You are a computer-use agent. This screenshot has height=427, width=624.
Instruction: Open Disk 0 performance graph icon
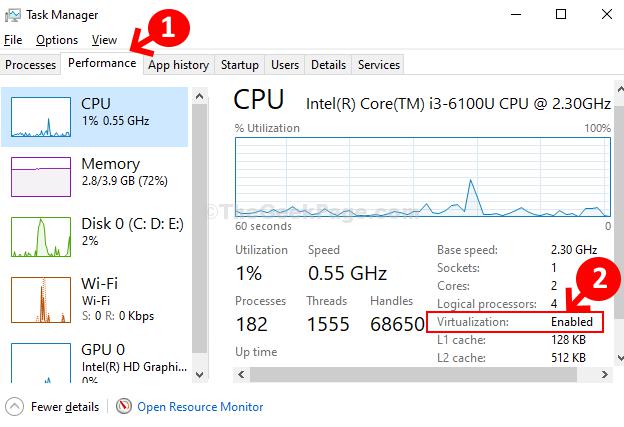point(41,237)
